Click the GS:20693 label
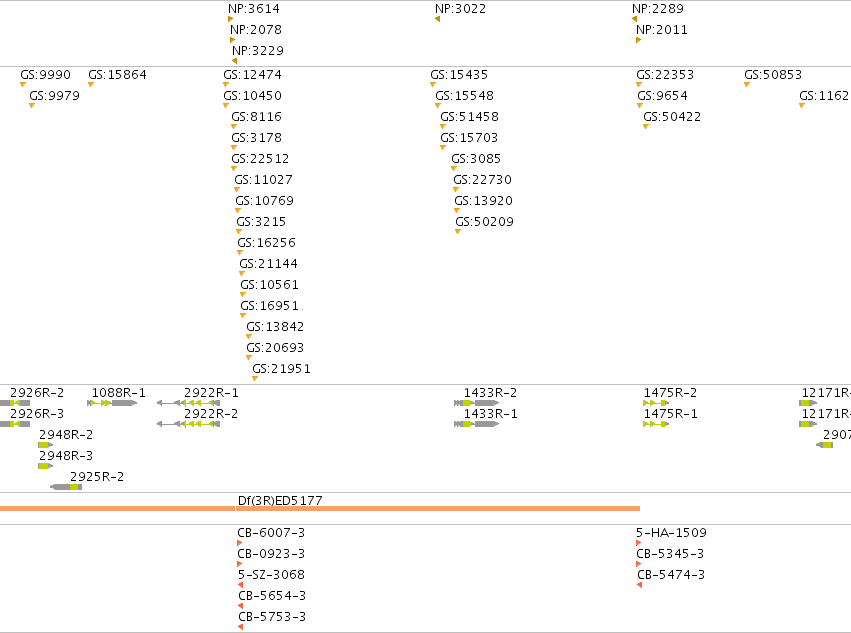 point(275,348)
